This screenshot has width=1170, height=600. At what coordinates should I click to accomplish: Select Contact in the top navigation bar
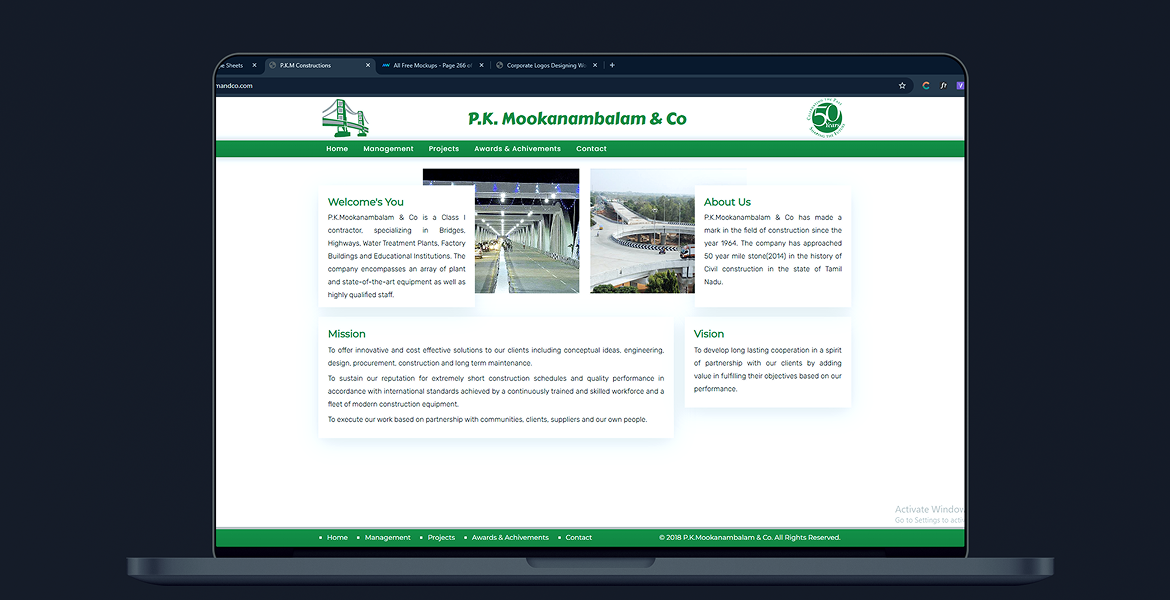tap(591, 149)
